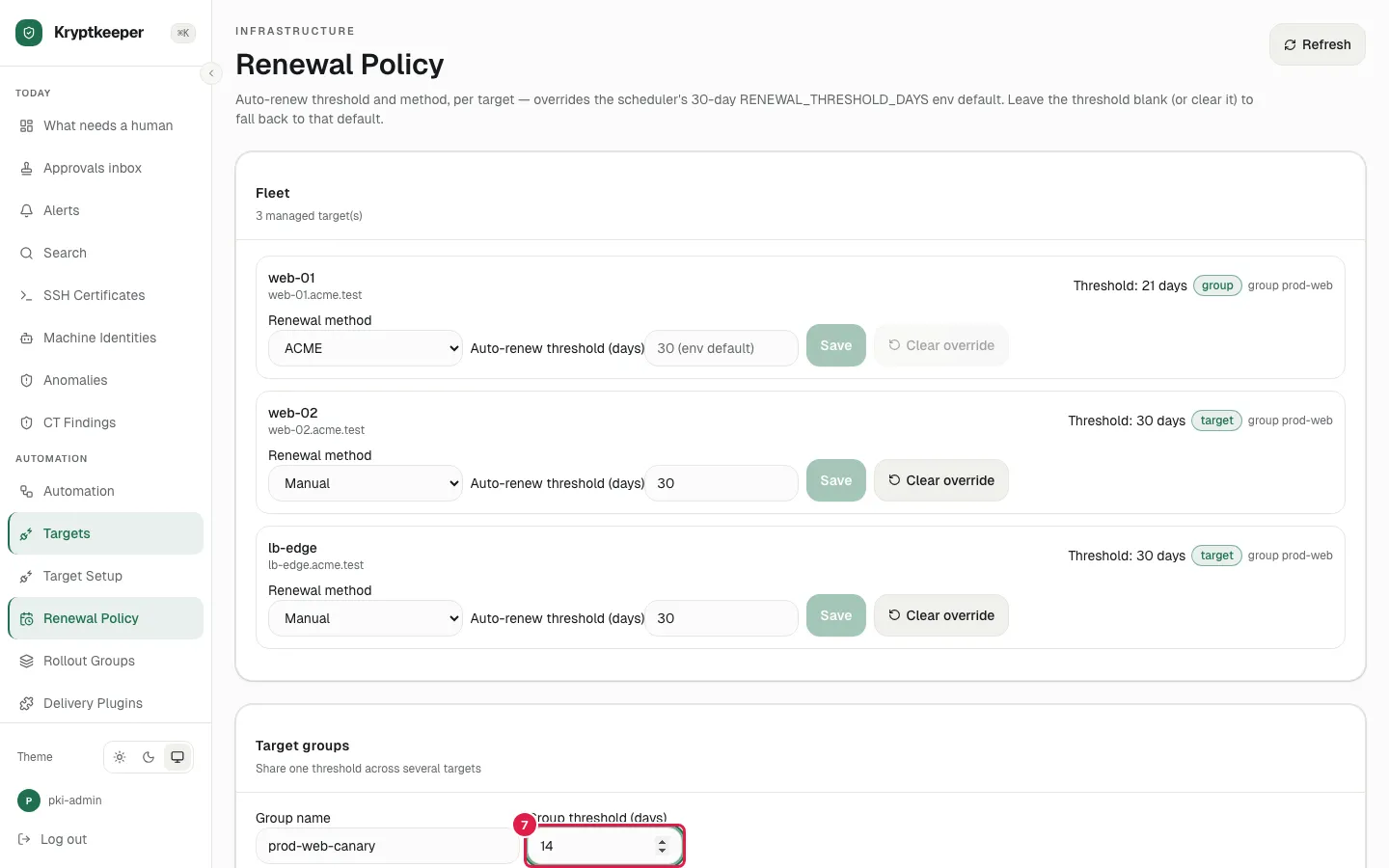Open the command palette shortcut badge
This screenshot has width=1389, height=868.
(183, 33)
